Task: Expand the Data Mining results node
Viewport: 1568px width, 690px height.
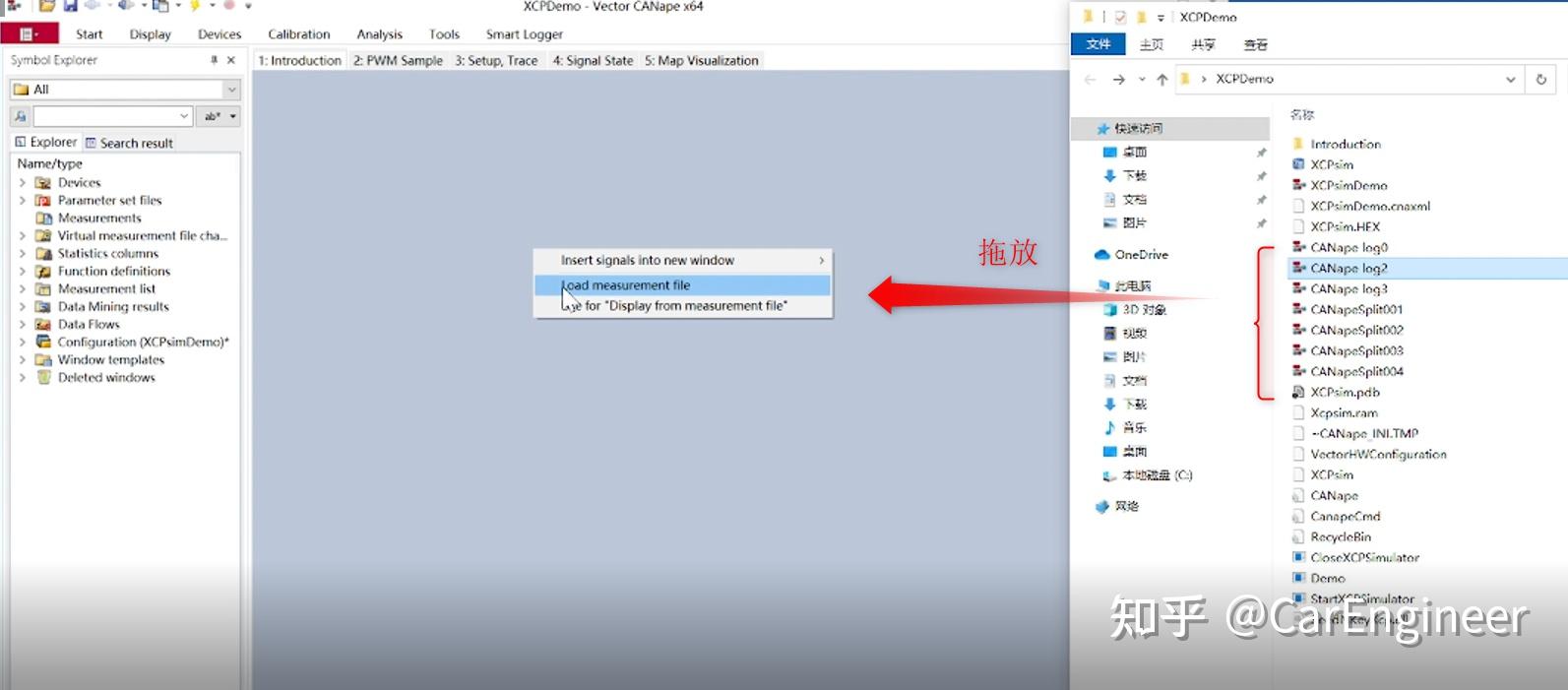Action: (x=23, y=306)
